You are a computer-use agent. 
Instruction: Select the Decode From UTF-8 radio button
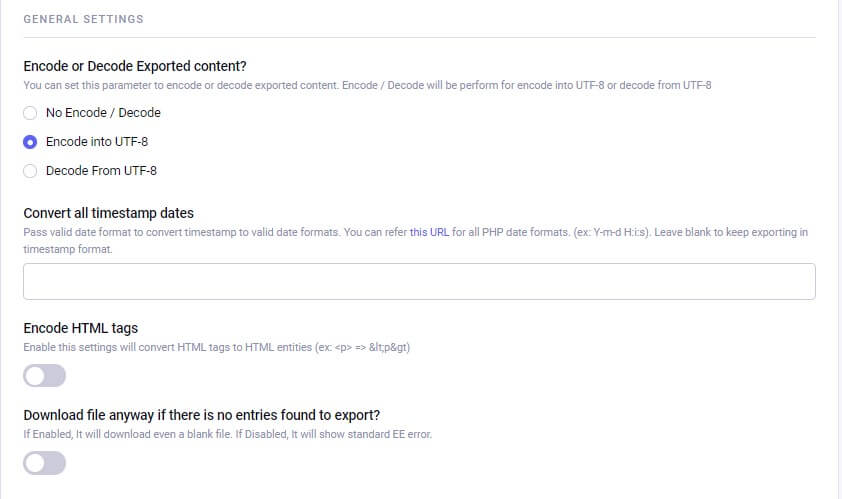(x=30, y=171)
